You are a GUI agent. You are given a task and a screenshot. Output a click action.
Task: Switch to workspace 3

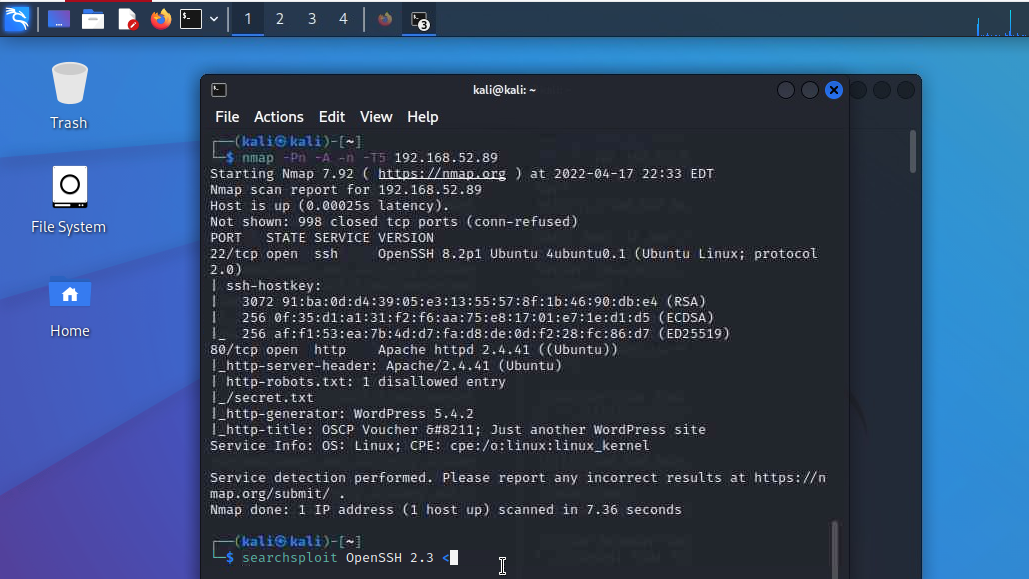312,19
